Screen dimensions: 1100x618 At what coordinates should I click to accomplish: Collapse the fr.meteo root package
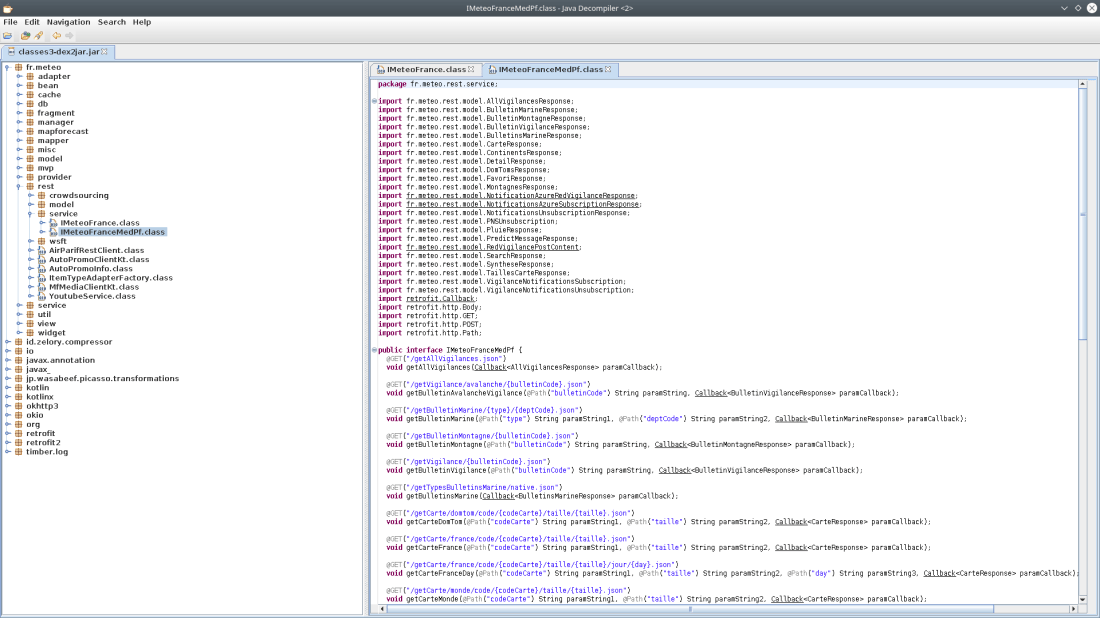7,67
